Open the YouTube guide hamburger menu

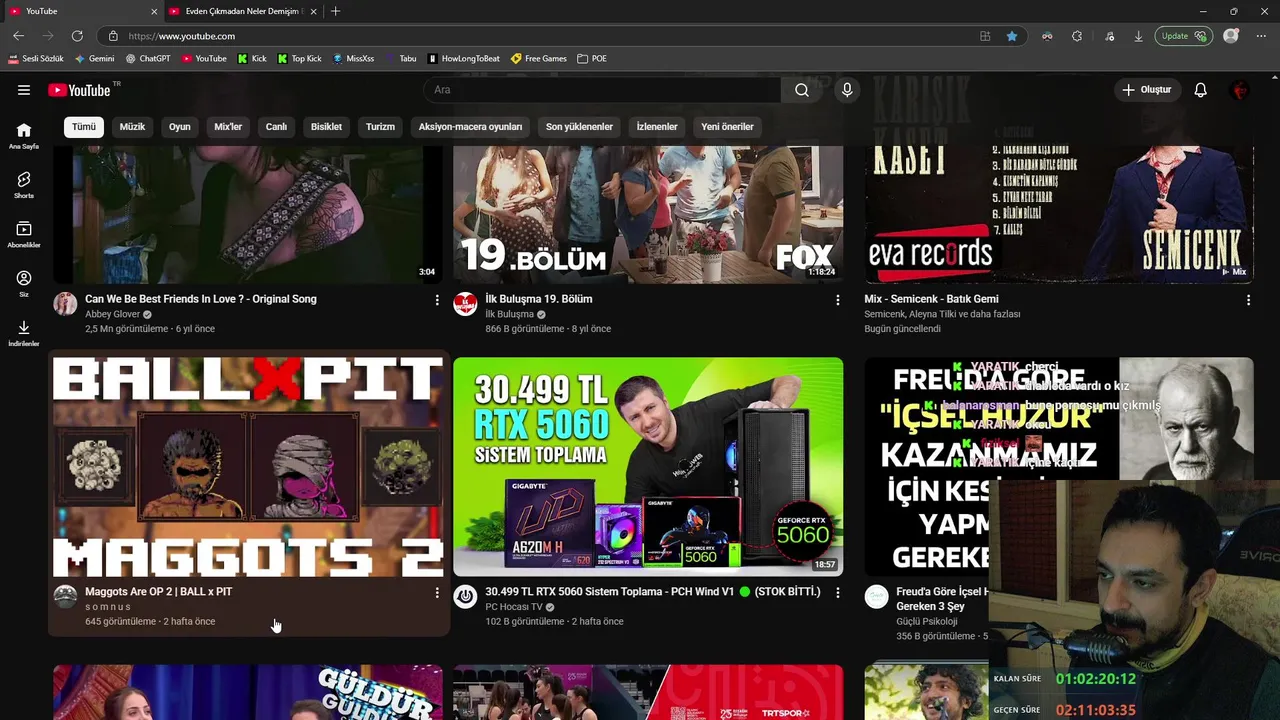[x=24, y=90]
